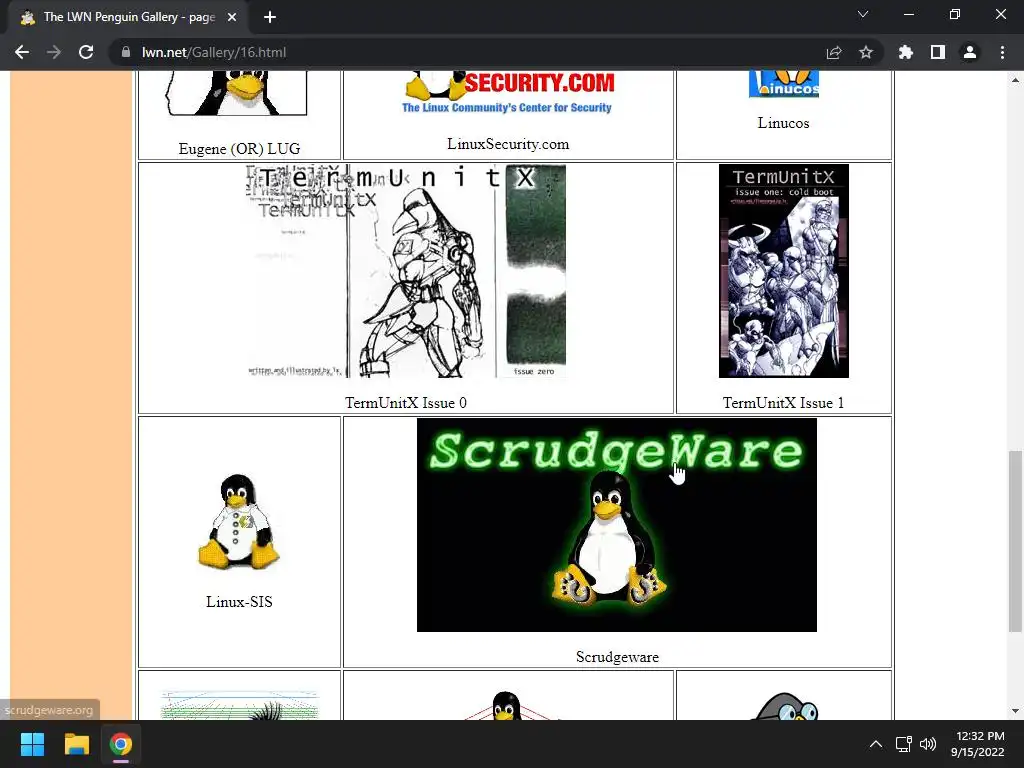Click the Eugene (OR) LUG caption
This screenshot has width=1024, height=768.
[x=239, y=149]
